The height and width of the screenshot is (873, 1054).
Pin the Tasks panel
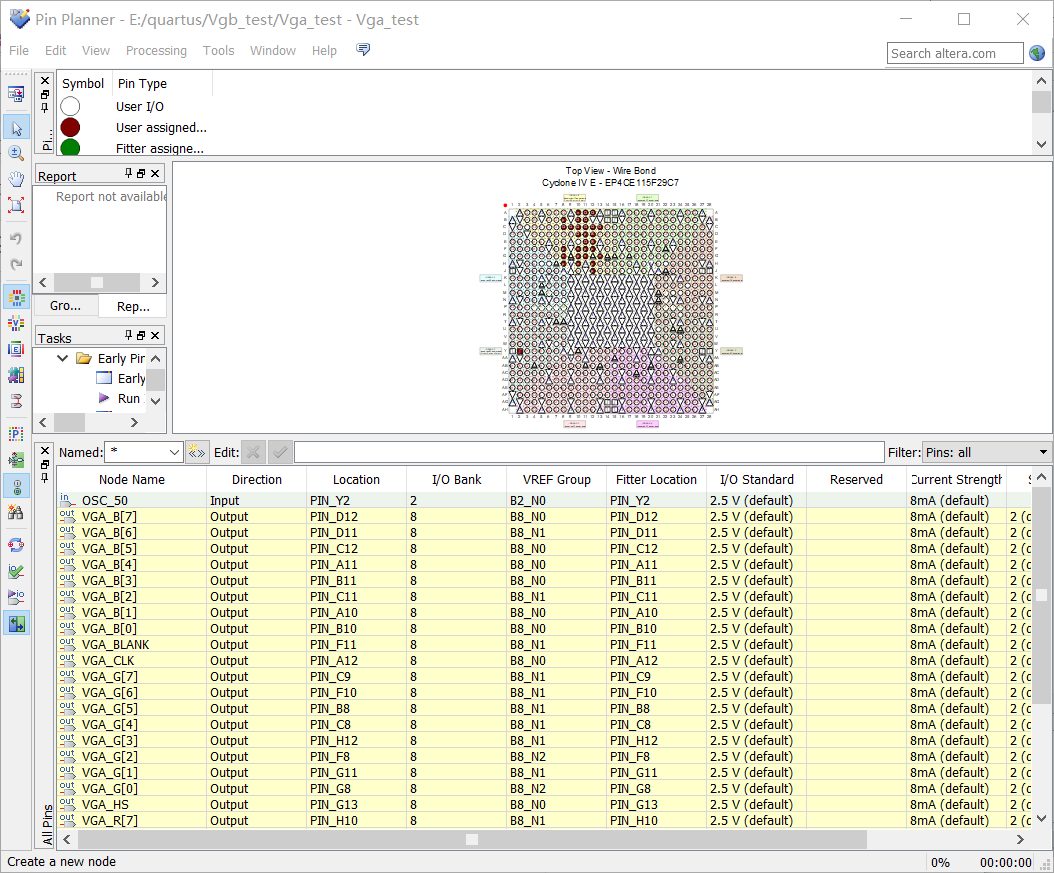click(x=128, y=335)
